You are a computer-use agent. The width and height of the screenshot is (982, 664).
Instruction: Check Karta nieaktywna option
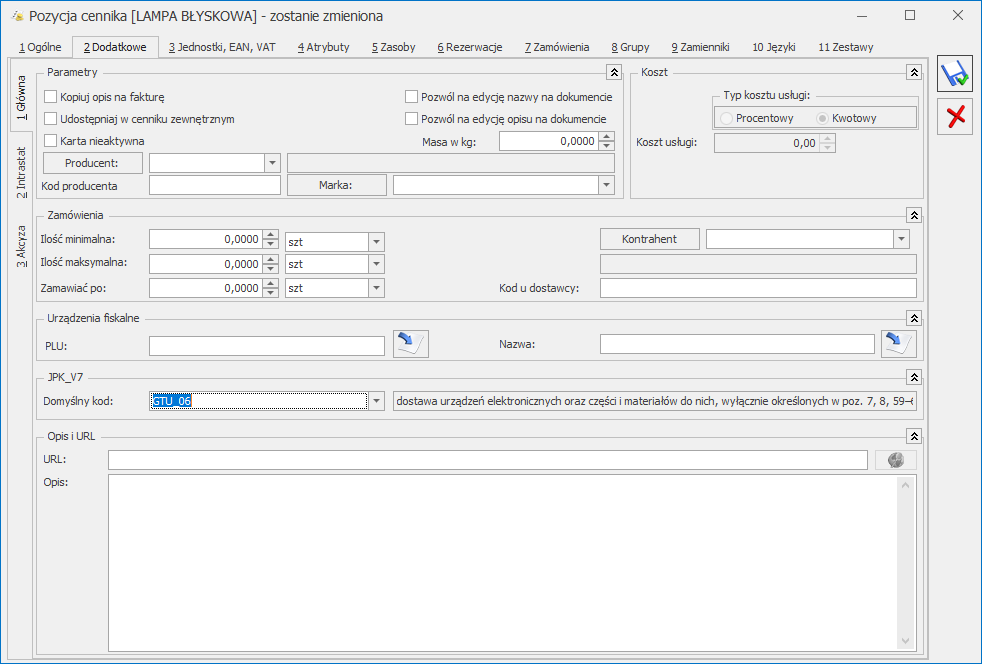pos(50,141)
